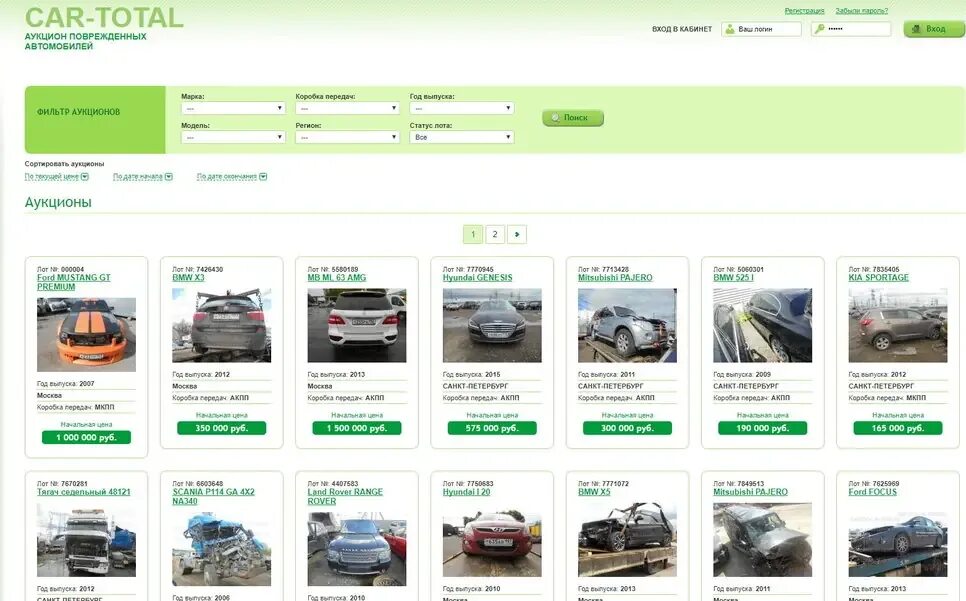966x601 pixels.
Task: Open the BMW X3 lot link
Action: (188, 278)
